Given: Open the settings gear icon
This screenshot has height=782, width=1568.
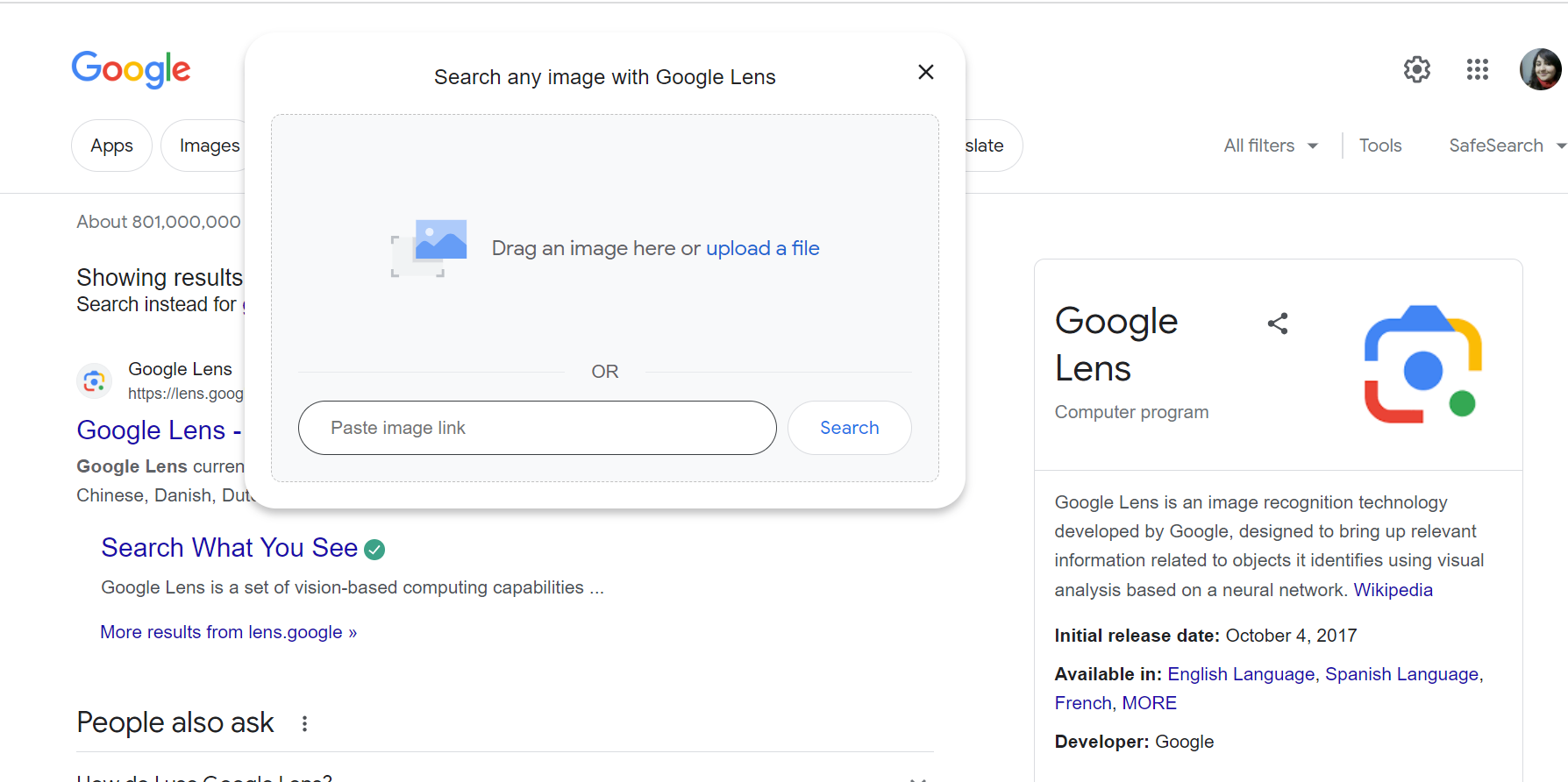Looking at the screenshot, I should click(1417, 69).
